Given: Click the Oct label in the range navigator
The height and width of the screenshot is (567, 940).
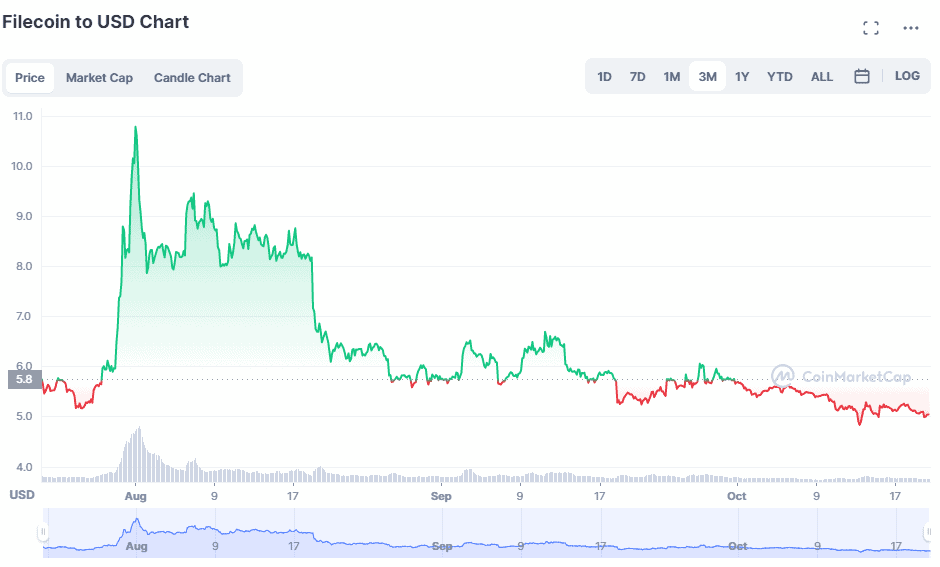Looking at the screenshot, I should 738,547.
